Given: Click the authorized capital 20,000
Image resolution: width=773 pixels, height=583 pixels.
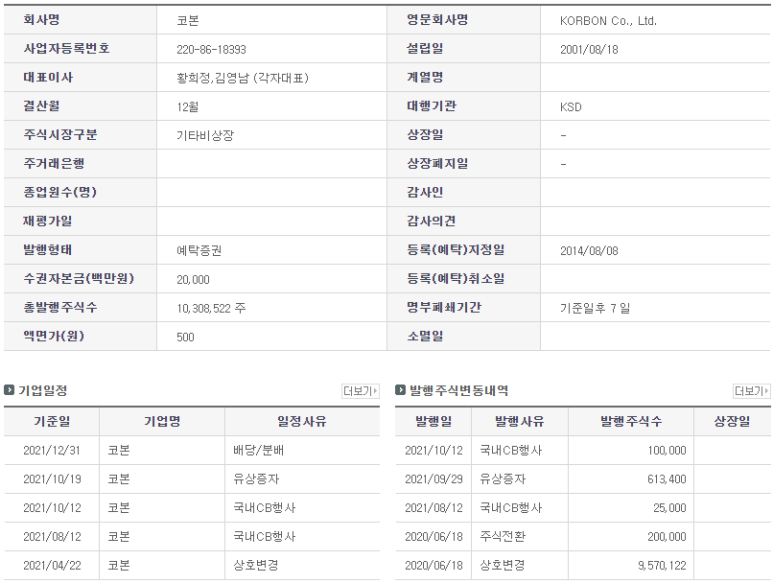Looking at the screenshot, I should 193,280.
